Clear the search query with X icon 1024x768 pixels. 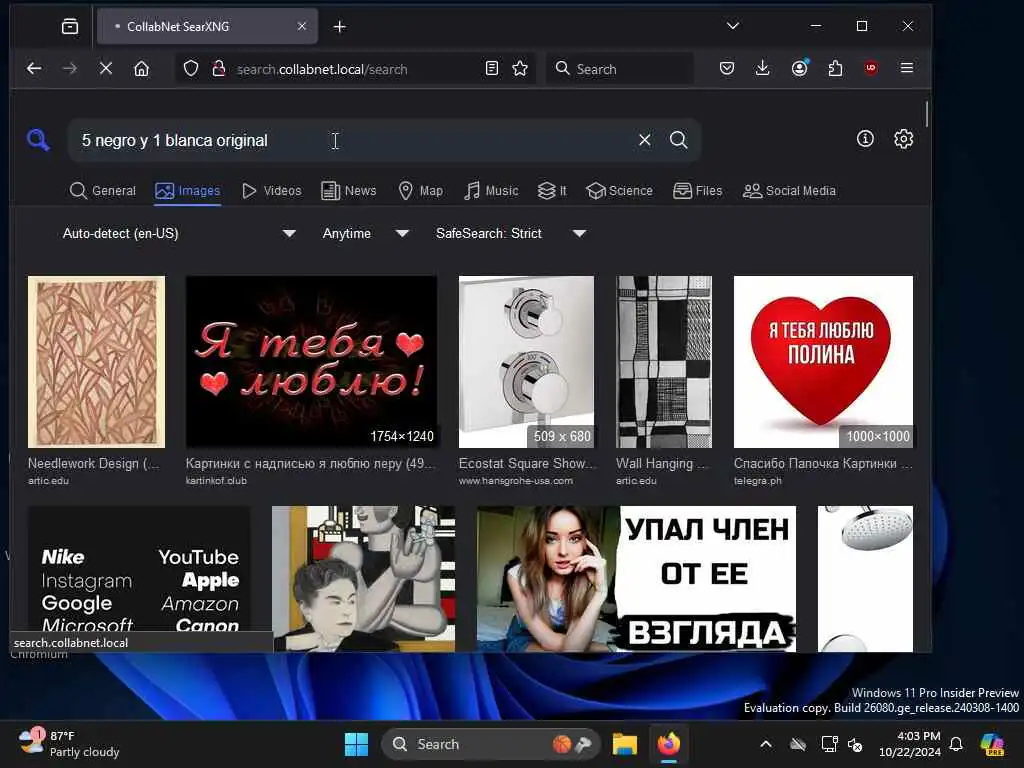(645, 140)
